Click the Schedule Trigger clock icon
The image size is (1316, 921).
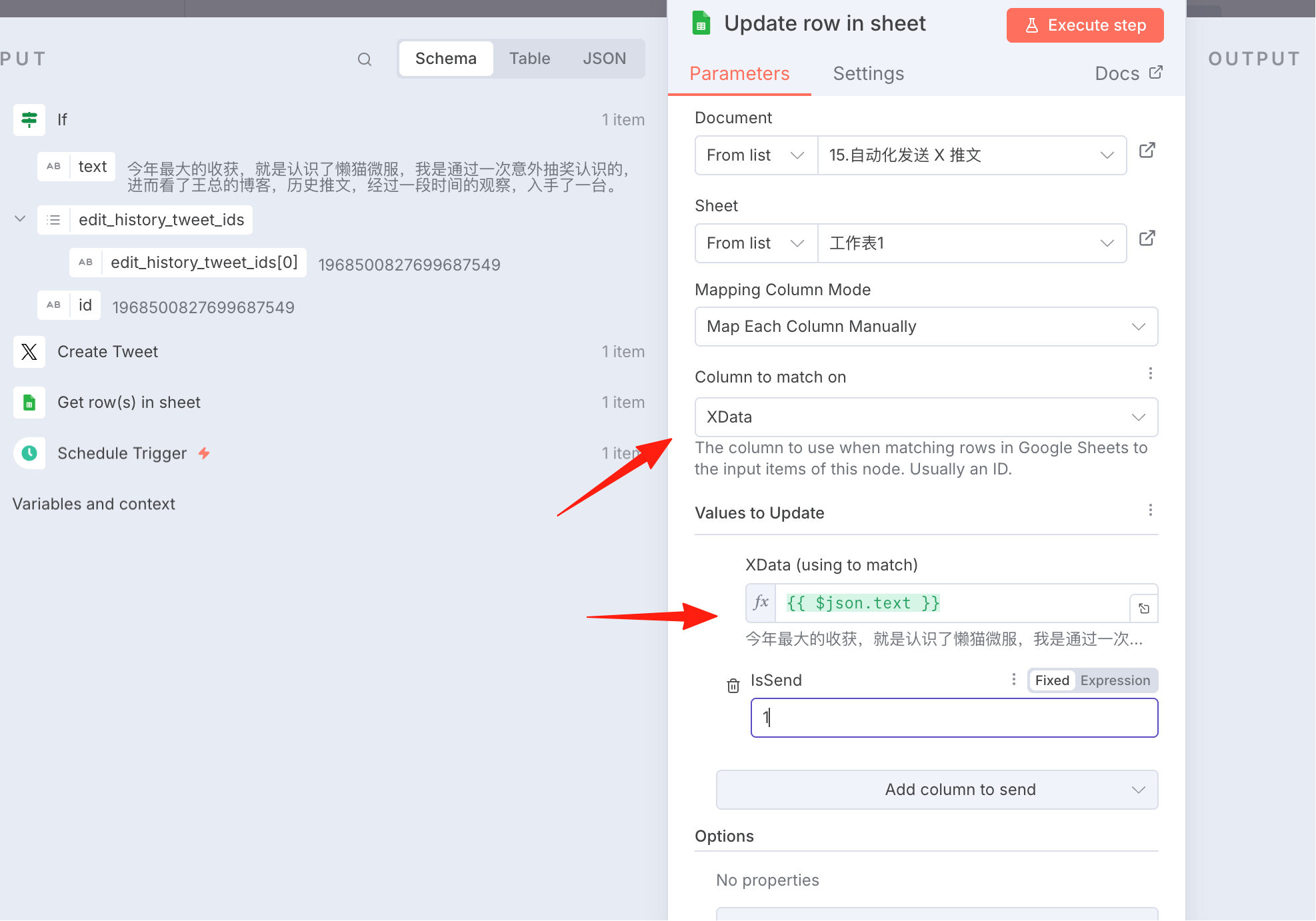29,453
